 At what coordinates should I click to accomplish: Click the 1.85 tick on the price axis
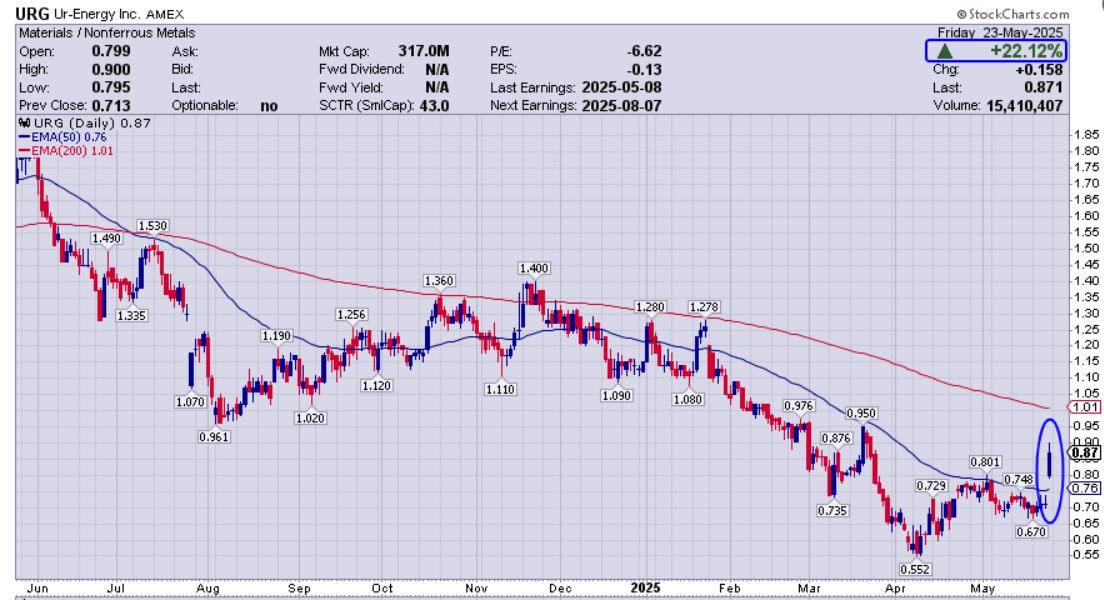[x=1088, y=135]
